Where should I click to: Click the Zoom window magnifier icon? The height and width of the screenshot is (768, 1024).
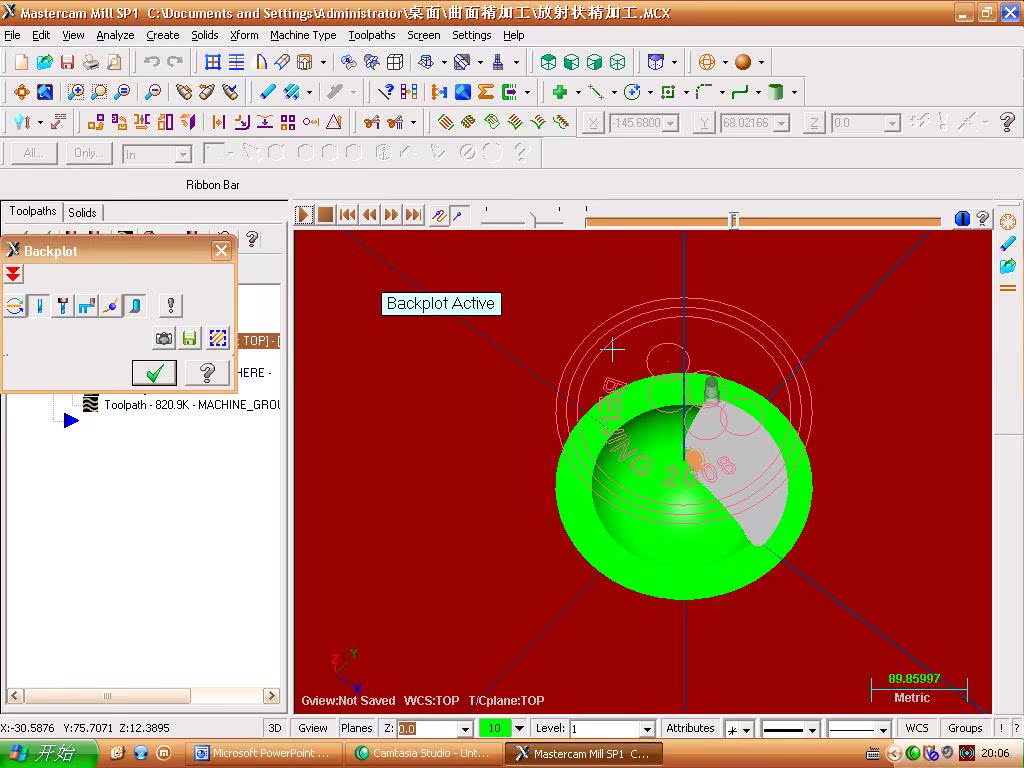[x=76, y=92]
